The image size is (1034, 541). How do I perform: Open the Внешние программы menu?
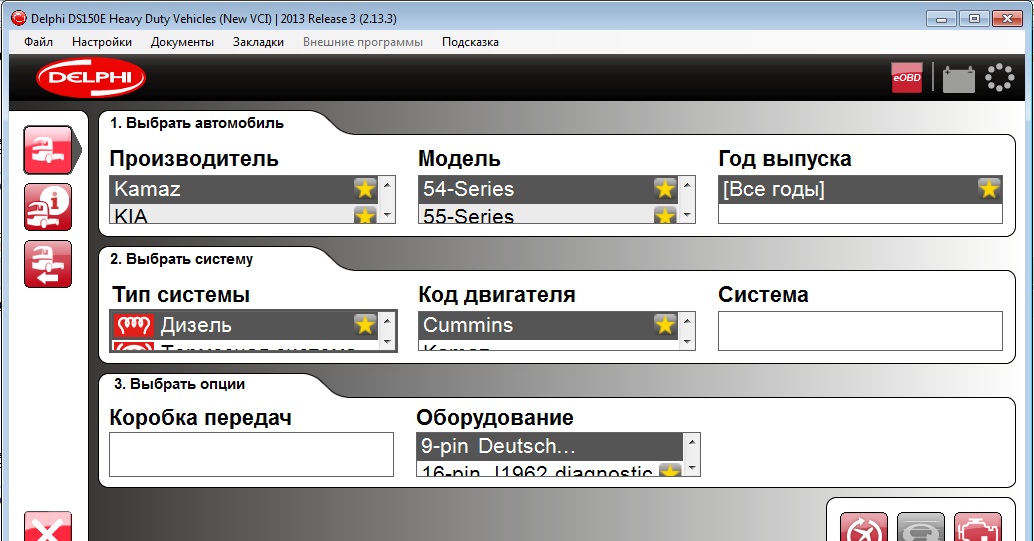point(363,42)
